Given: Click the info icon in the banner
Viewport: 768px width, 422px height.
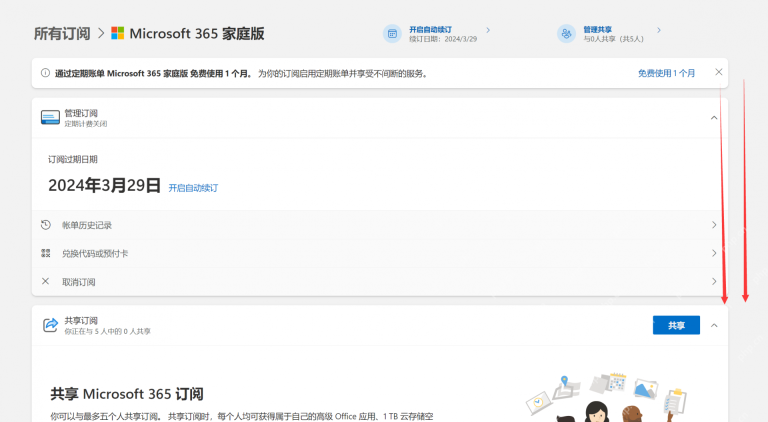Looking at the screenshot, I should click(45, 73).
